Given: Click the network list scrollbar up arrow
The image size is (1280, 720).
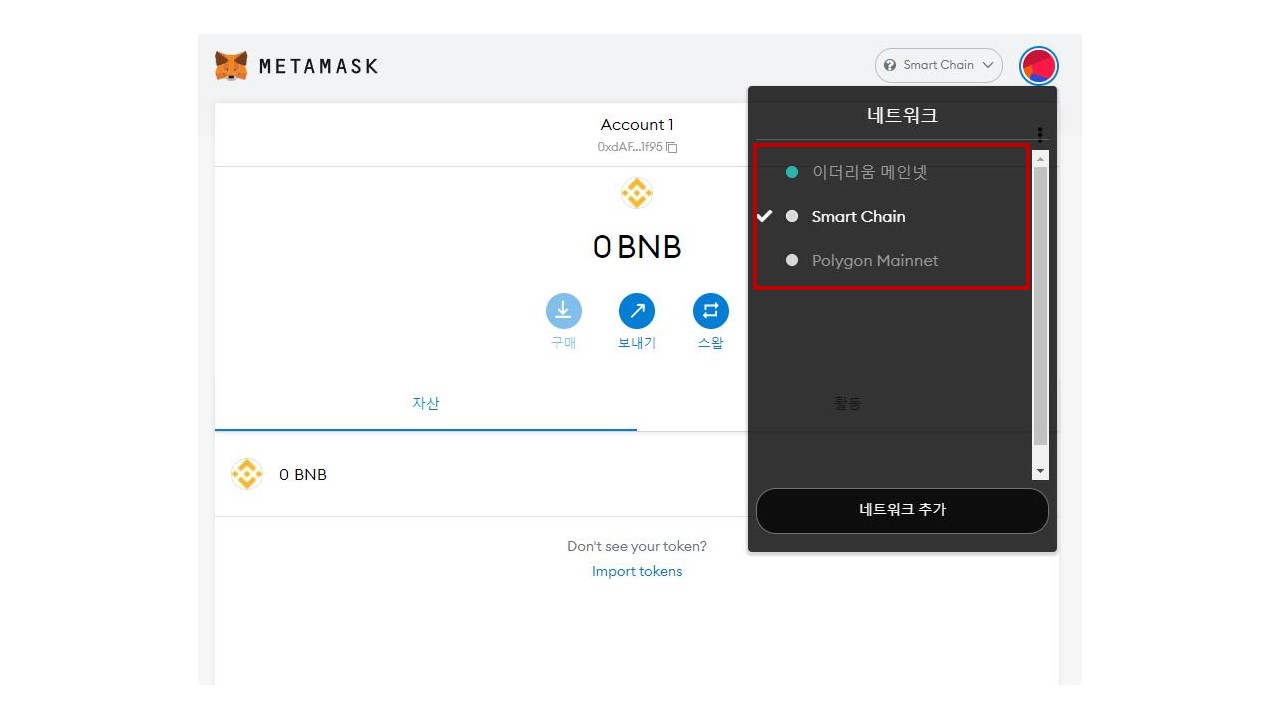Looking at the screenshot, I should click(x=1040, y=159).
